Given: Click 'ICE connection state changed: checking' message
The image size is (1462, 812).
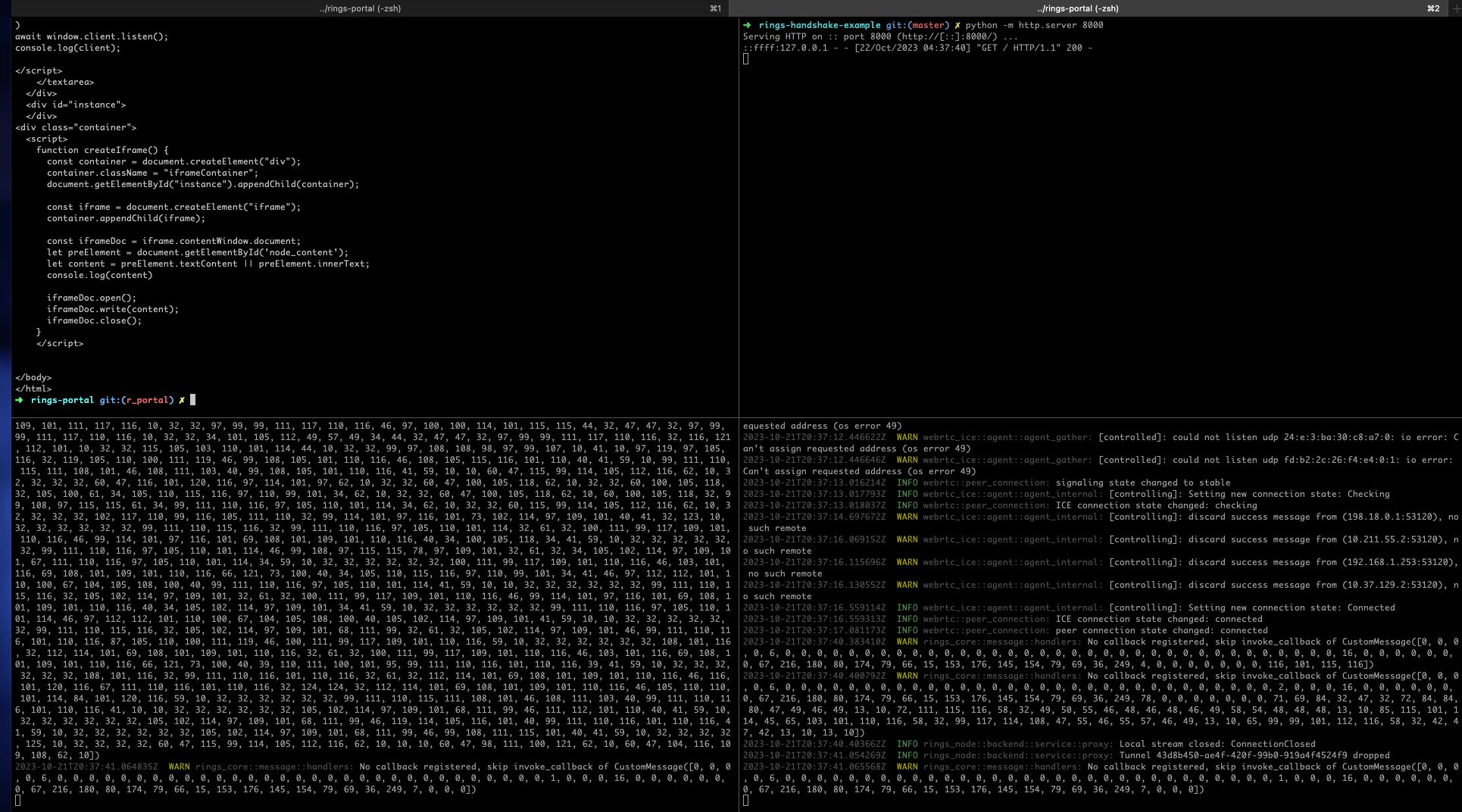Looking at the screenshot, I should pyautogui.click(x=1156, y=505).
